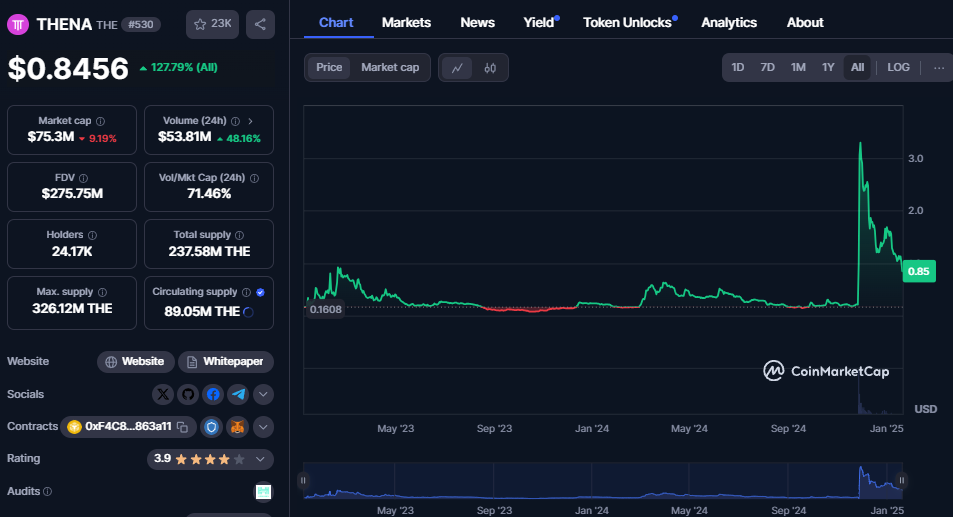Select the Price chart toggle

click(x=329, y=67)
